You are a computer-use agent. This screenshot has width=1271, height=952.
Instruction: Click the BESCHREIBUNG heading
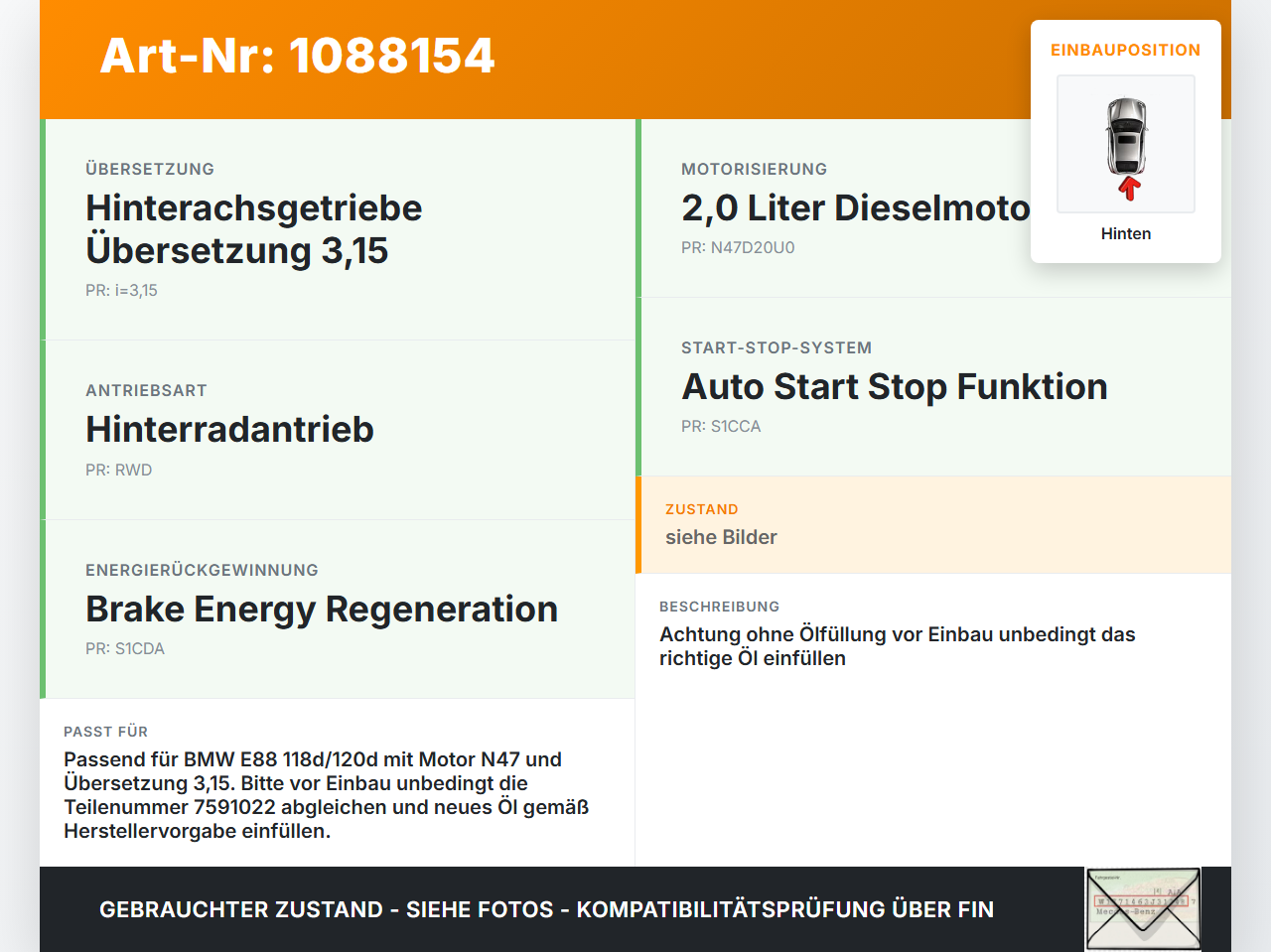[720, 607]
